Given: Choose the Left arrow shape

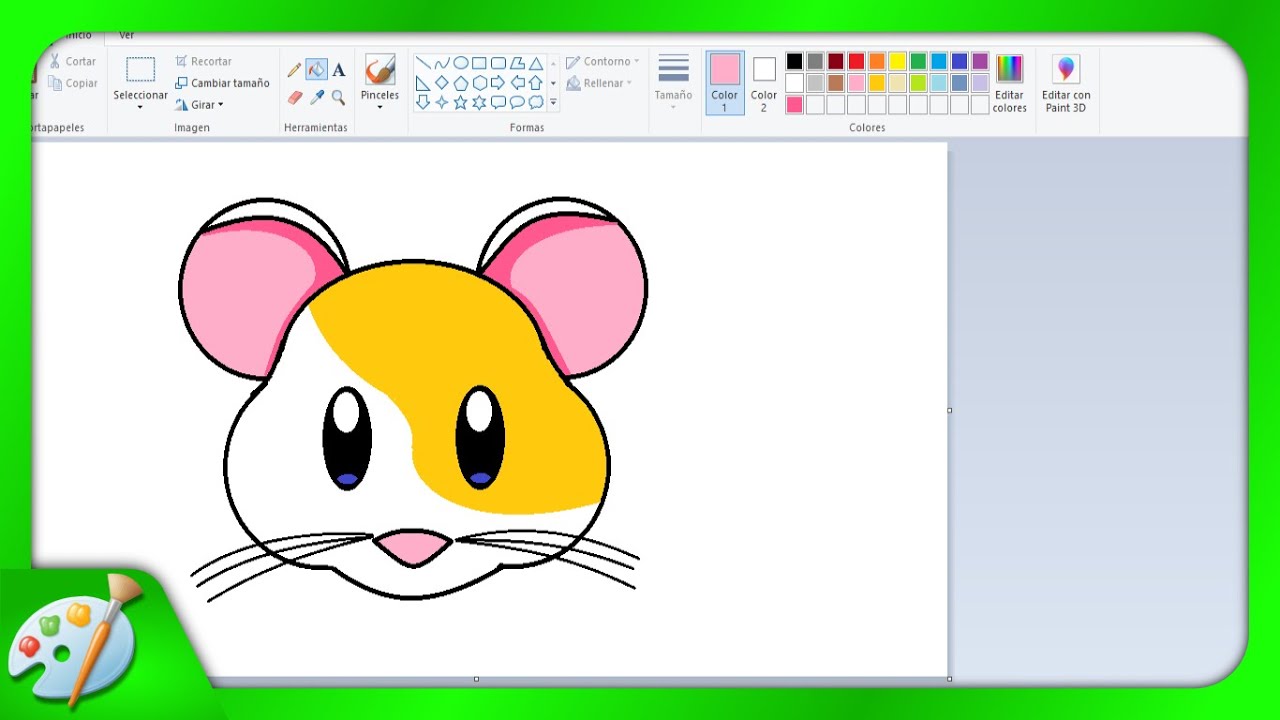Looking at the screenshot, I should pos(518,83).
